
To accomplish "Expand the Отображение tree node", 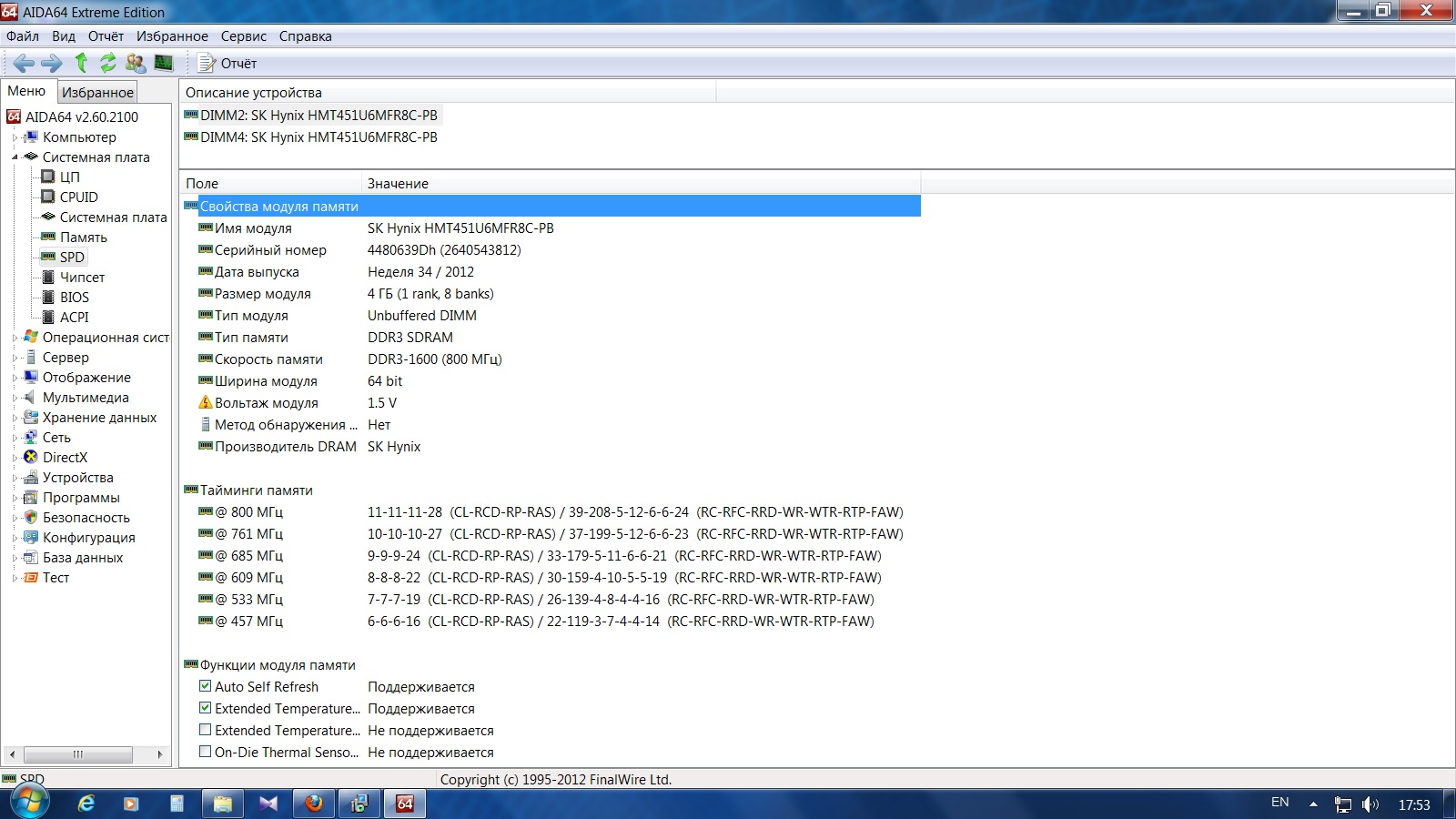I will tap(15, 378).
